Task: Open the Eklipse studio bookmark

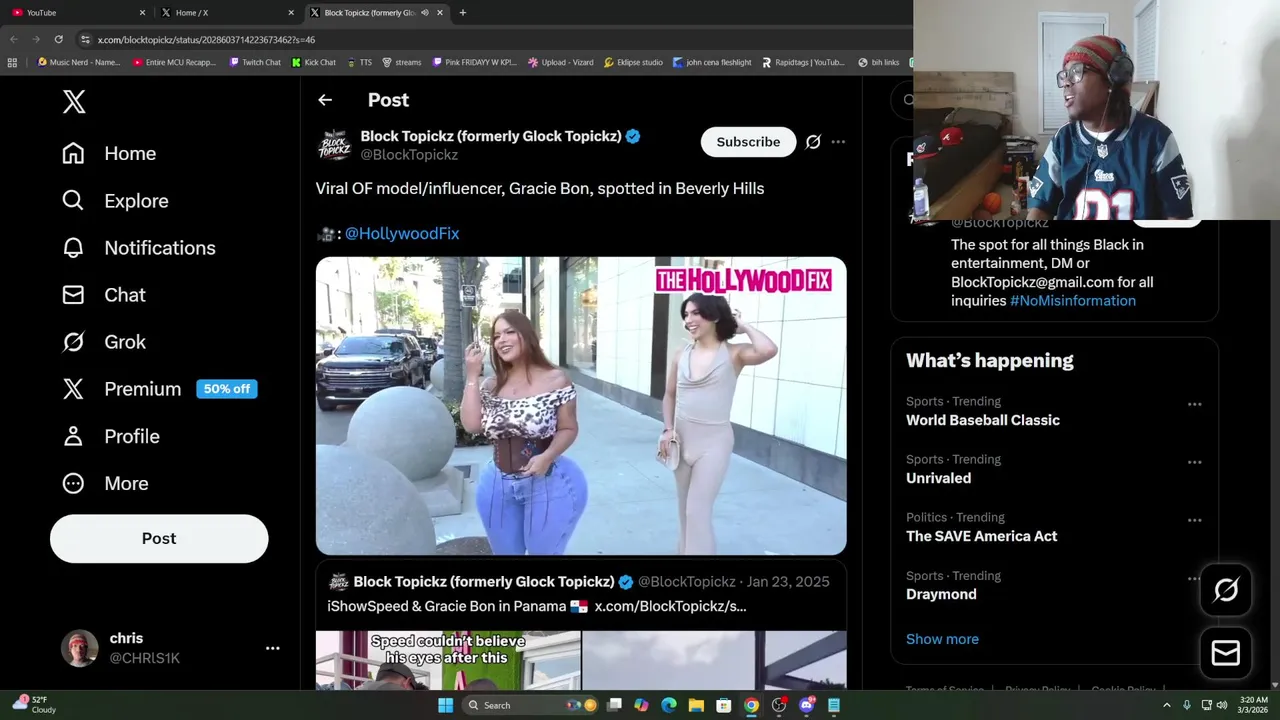Action: click(632, 62)
